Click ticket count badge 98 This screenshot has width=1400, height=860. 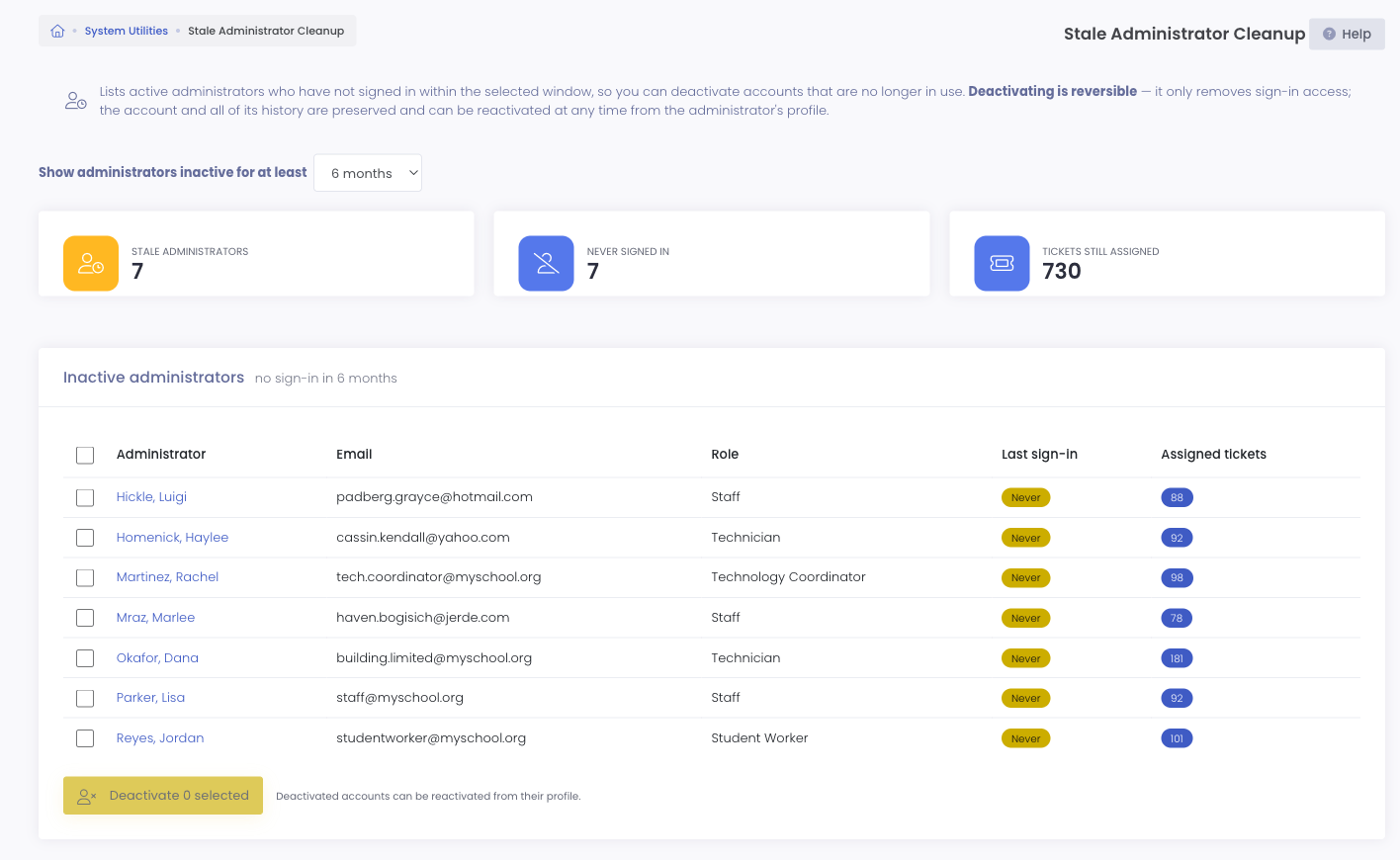tap(1177, 578)
